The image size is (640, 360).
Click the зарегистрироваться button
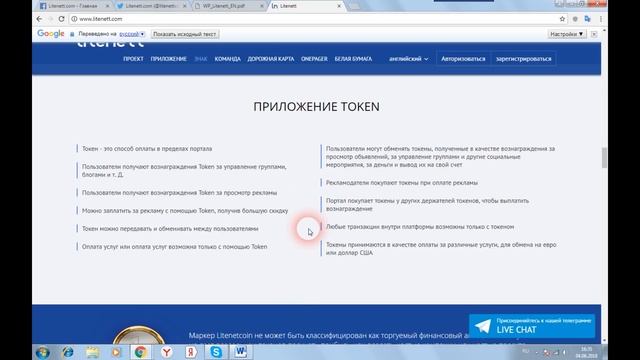pyautogui.click(x=524, y=59)
